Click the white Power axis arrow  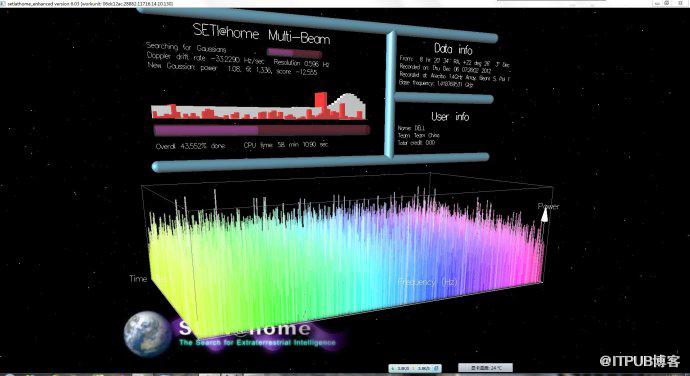pyautogui.click(x=544, y=214)
